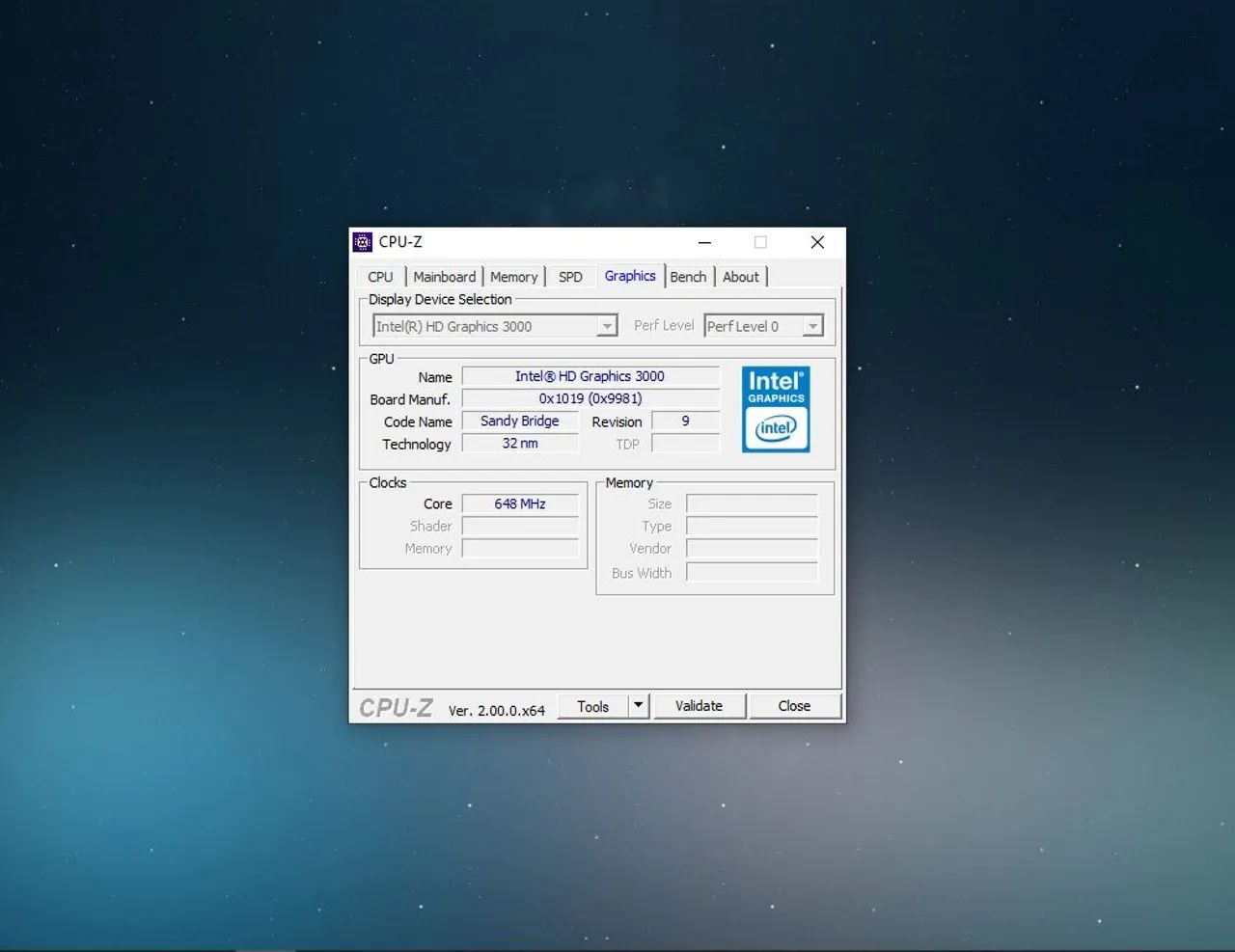Click the empty Bus Width field
Image resolution: width=1235 pixels, height=952 pixels.
[x=752, y=572]
